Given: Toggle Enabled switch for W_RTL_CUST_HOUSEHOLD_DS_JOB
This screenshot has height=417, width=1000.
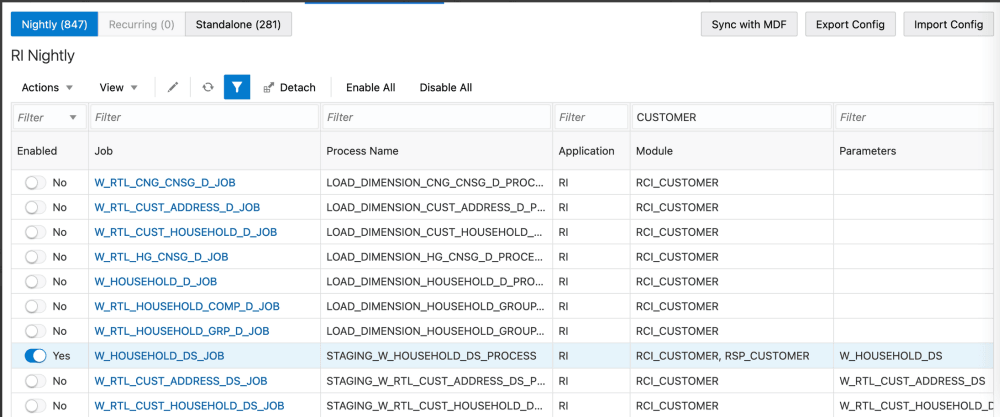Looking at the screenshot, I should pyautogui.click(x=36, y=406).
